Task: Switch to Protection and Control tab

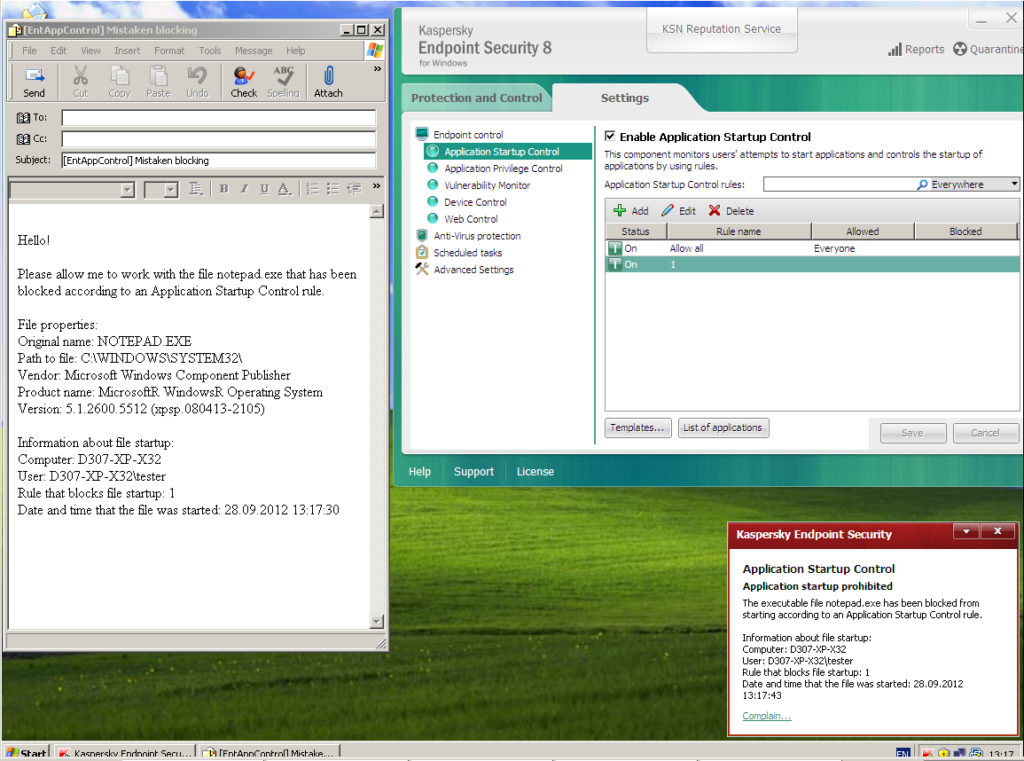Action: (x=477, y=98)
